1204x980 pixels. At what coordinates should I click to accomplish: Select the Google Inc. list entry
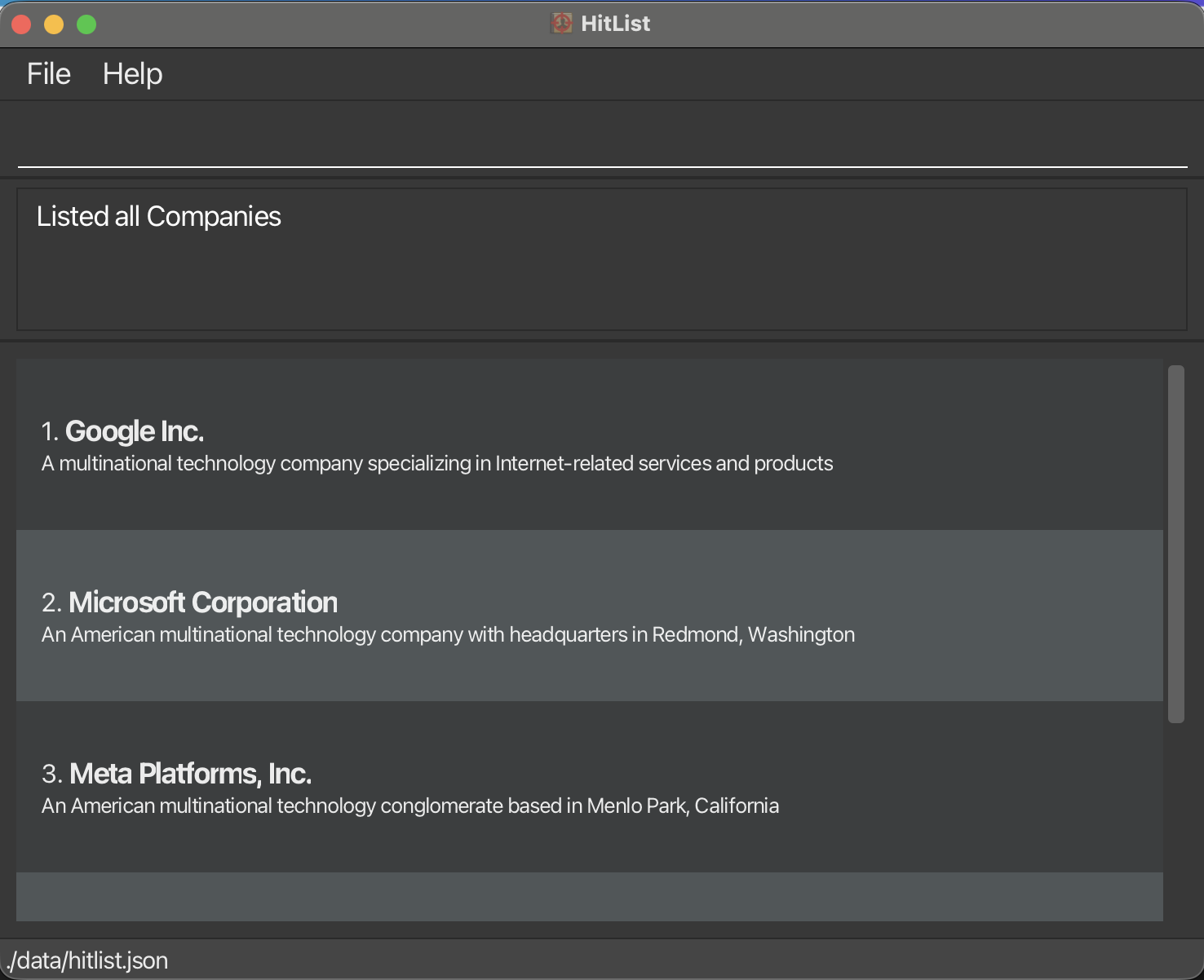pyautogui.click(x=571, y=444)
